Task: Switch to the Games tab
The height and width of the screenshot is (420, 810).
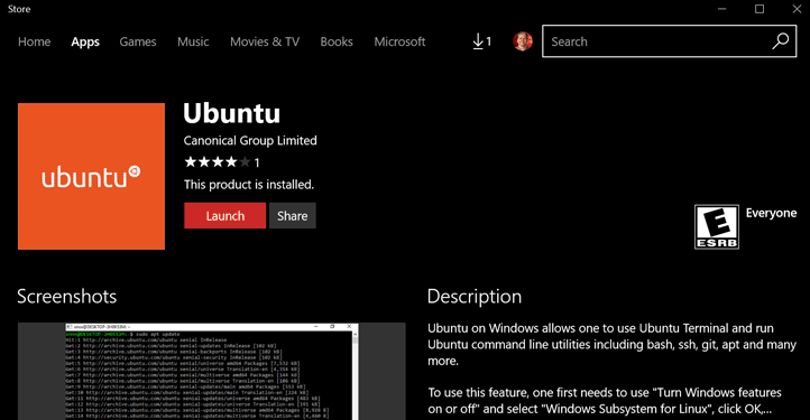Action: (137, 42)
